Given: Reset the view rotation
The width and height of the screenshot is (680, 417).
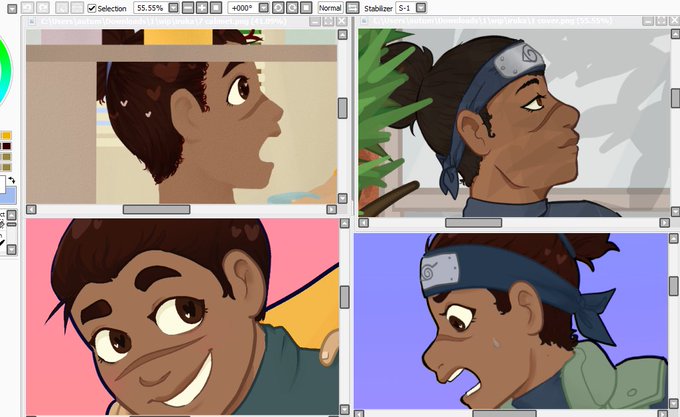Looking at the screenshot, I should pyautogui.click(x=306, y=8).
